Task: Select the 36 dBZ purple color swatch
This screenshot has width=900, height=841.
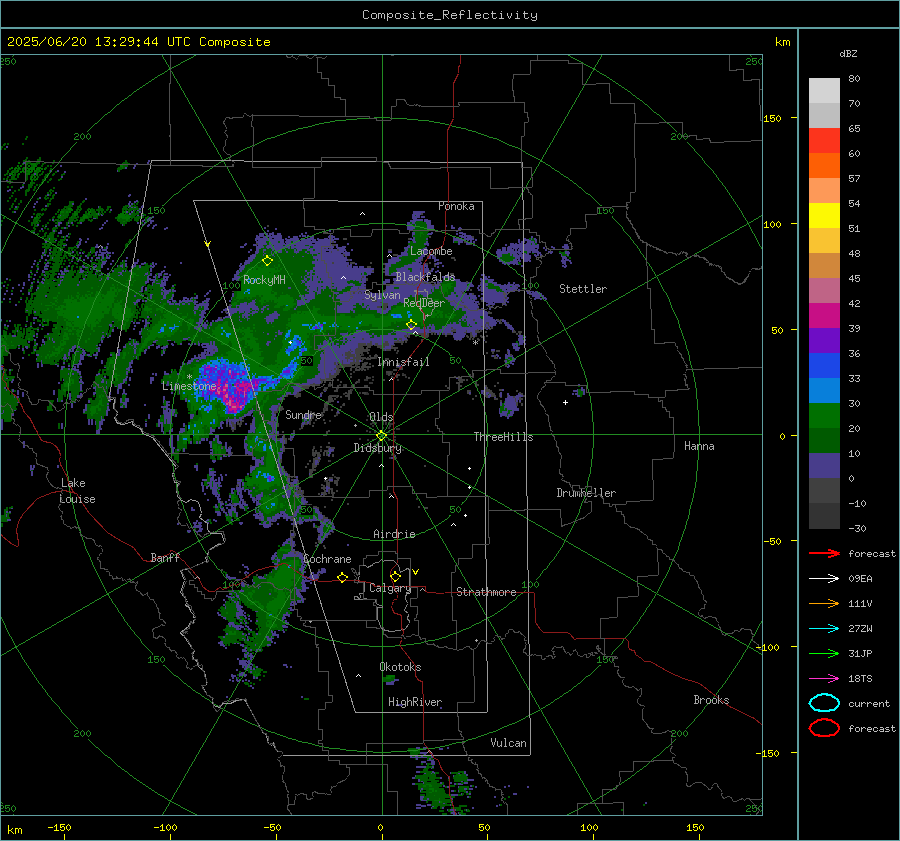Action: (x=824, y=340)
